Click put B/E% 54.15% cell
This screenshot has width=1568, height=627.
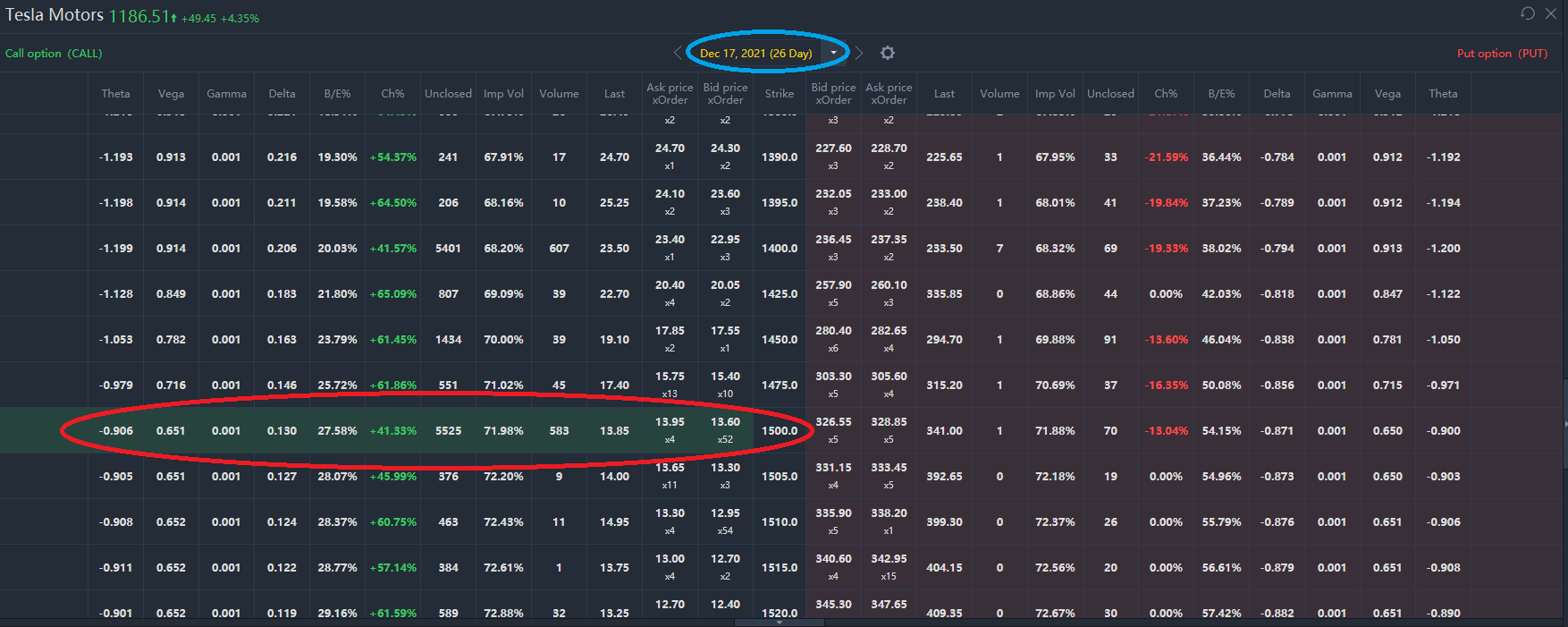point(1221,431)
